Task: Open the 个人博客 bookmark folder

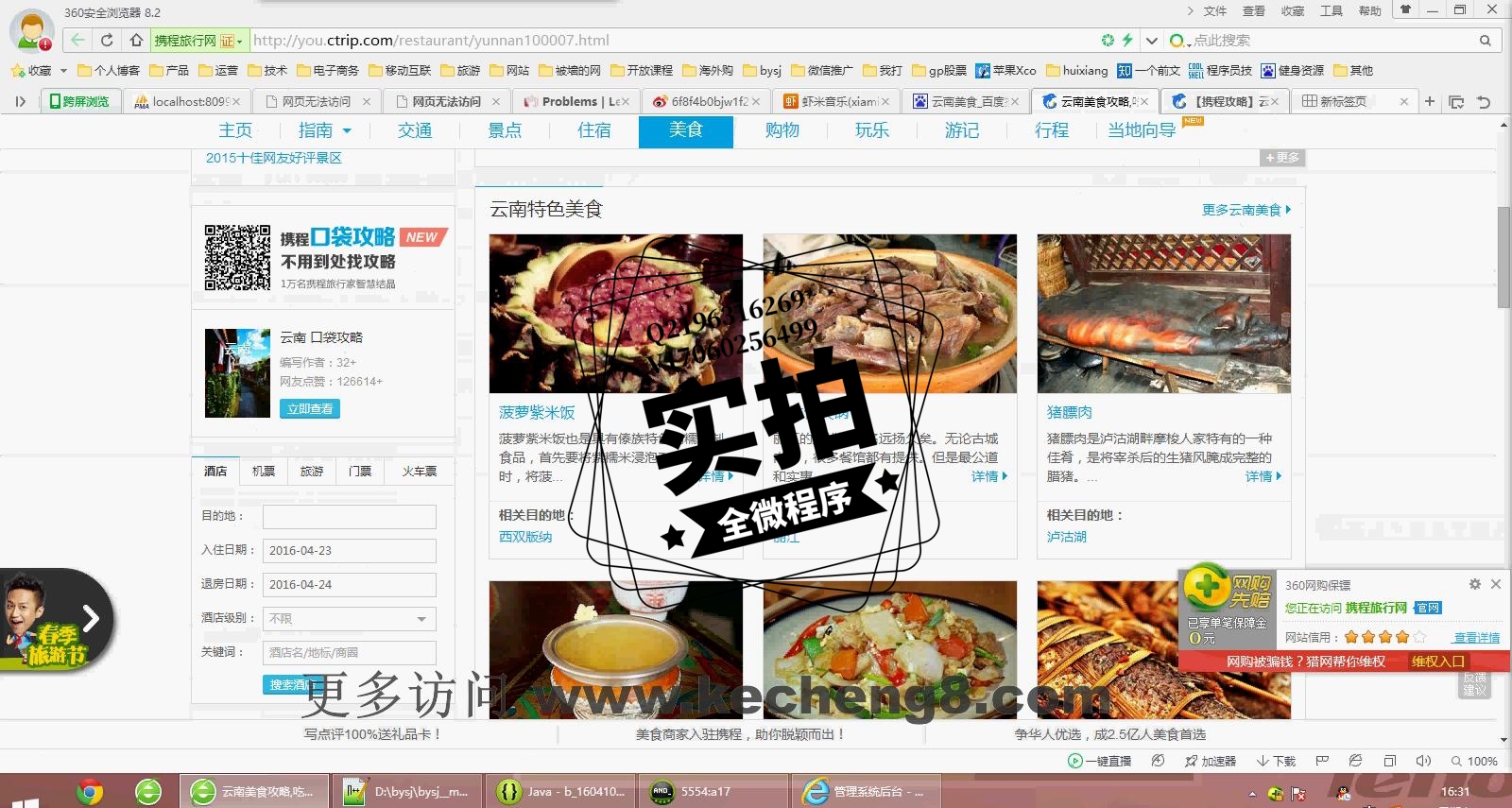Action: point(109,70)
